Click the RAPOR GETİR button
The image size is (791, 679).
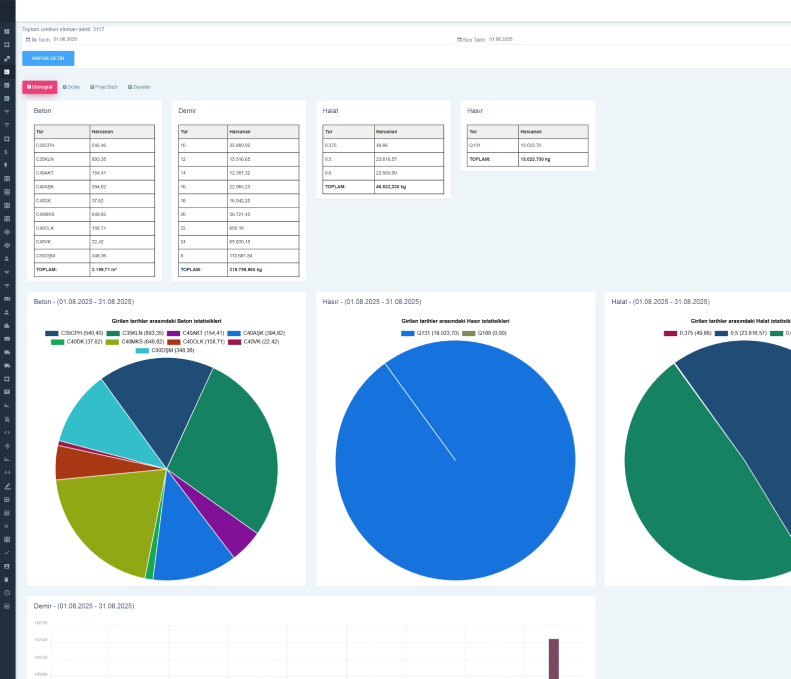(x=48, y=58)
